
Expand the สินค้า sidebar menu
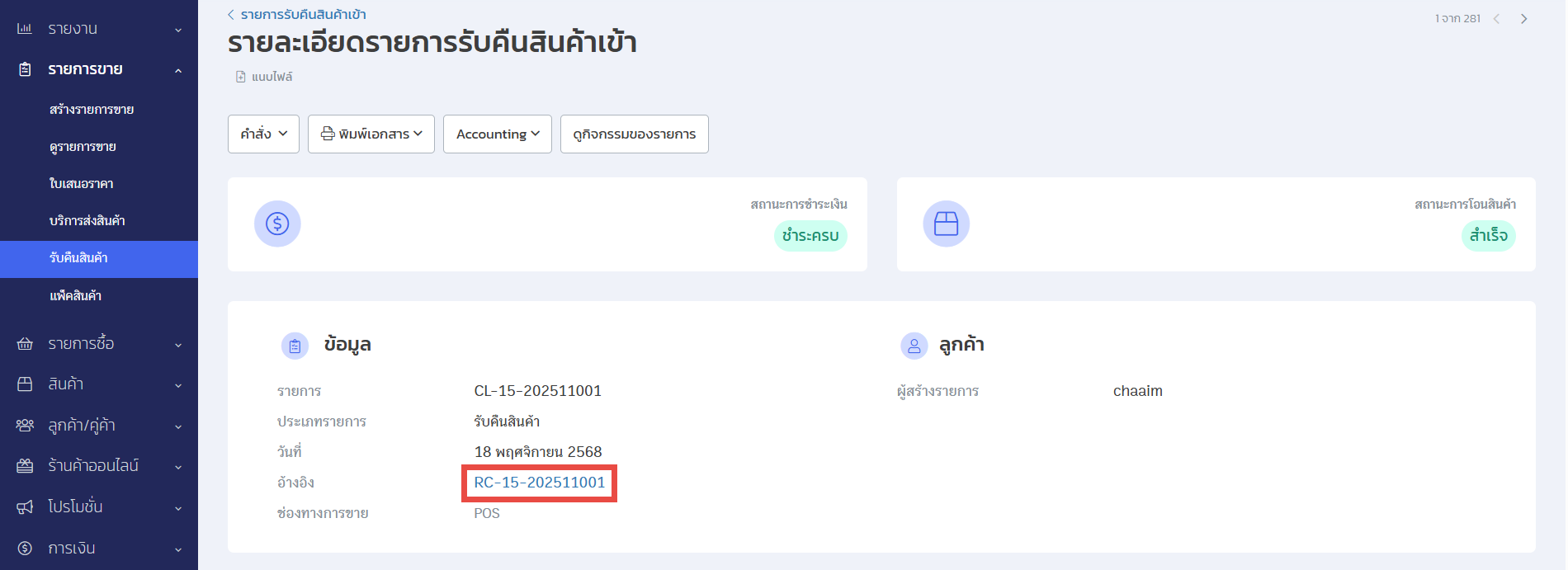(99, 384)
